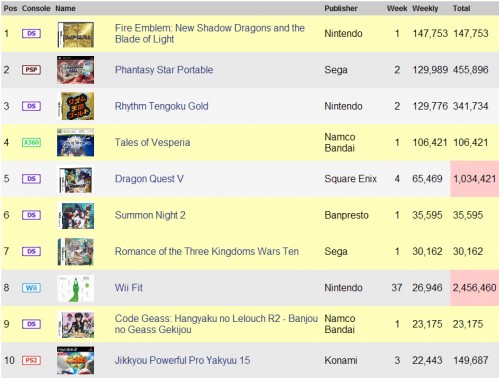
Task: Follow the Summon Night 2 link
Action: [150, 215]
